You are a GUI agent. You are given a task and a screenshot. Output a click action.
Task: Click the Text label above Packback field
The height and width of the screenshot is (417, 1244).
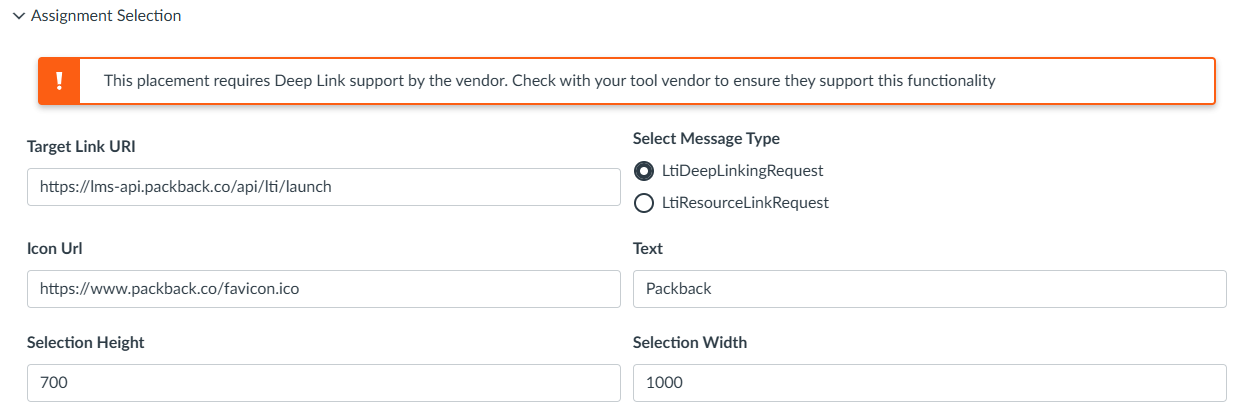(x=648, y=249)
